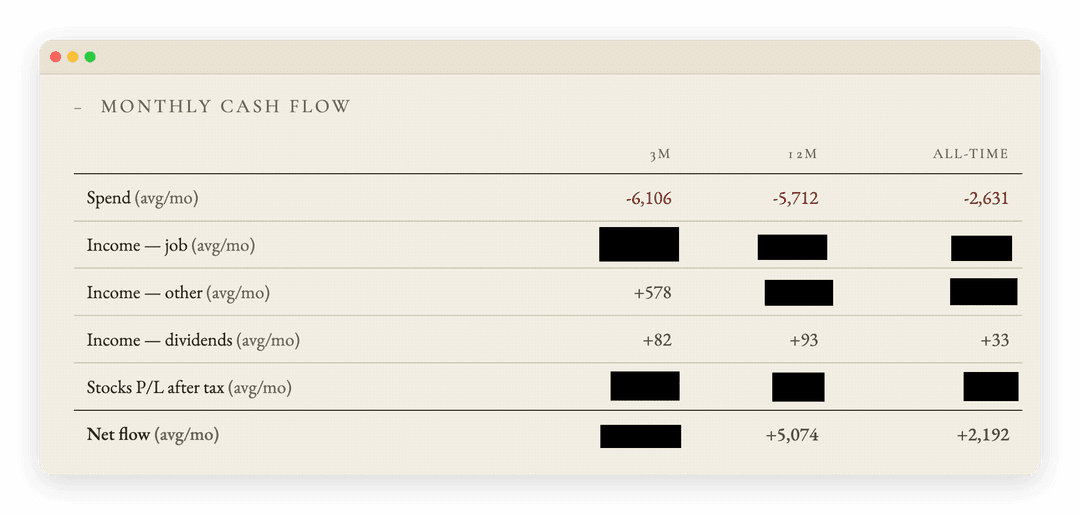Image resolution: width=1080 pixels, height=515 pixels.
Task: Click the Spend (avg/mo) row label
Action: pos(143,198)
